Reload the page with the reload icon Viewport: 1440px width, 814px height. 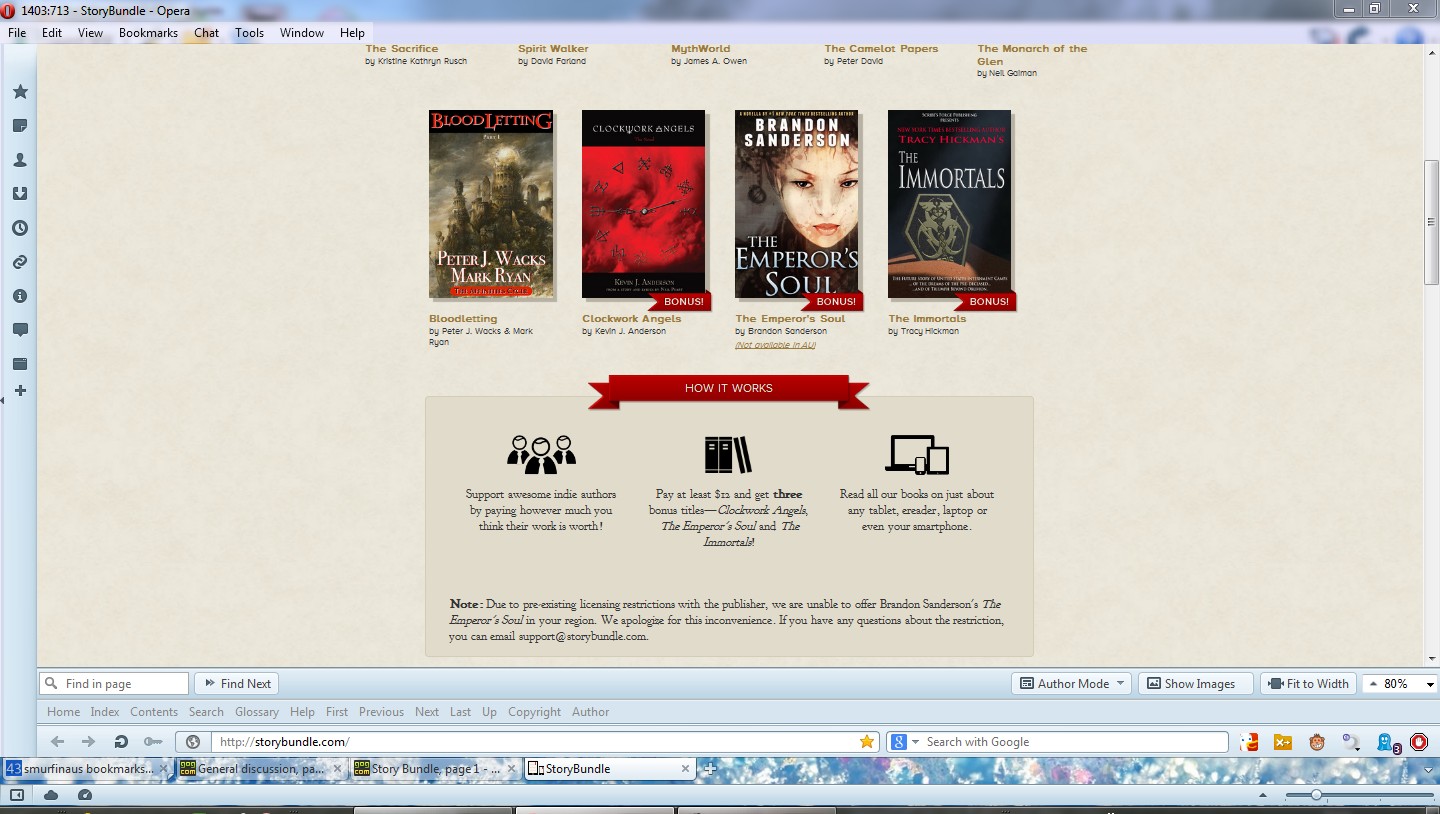click(120, 742)
